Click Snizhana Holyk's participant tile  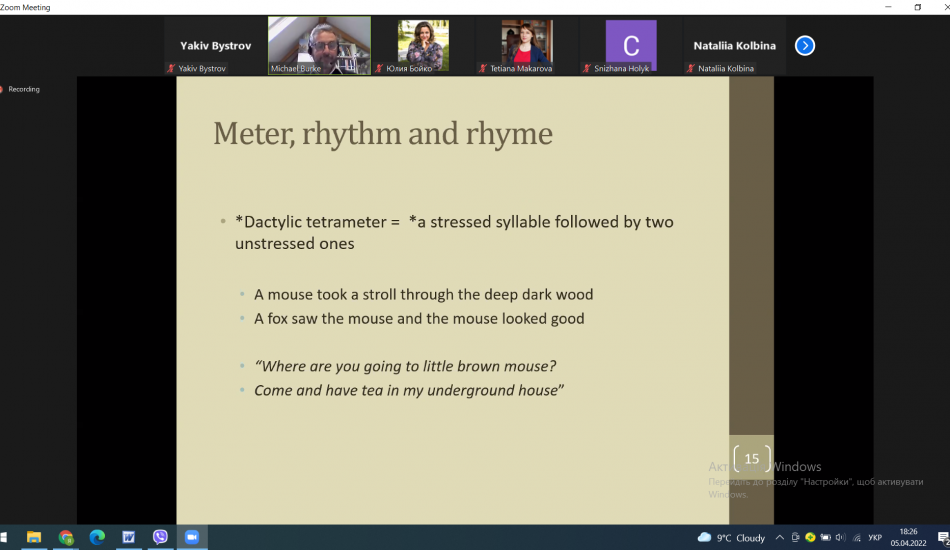[x=631, y=45]
